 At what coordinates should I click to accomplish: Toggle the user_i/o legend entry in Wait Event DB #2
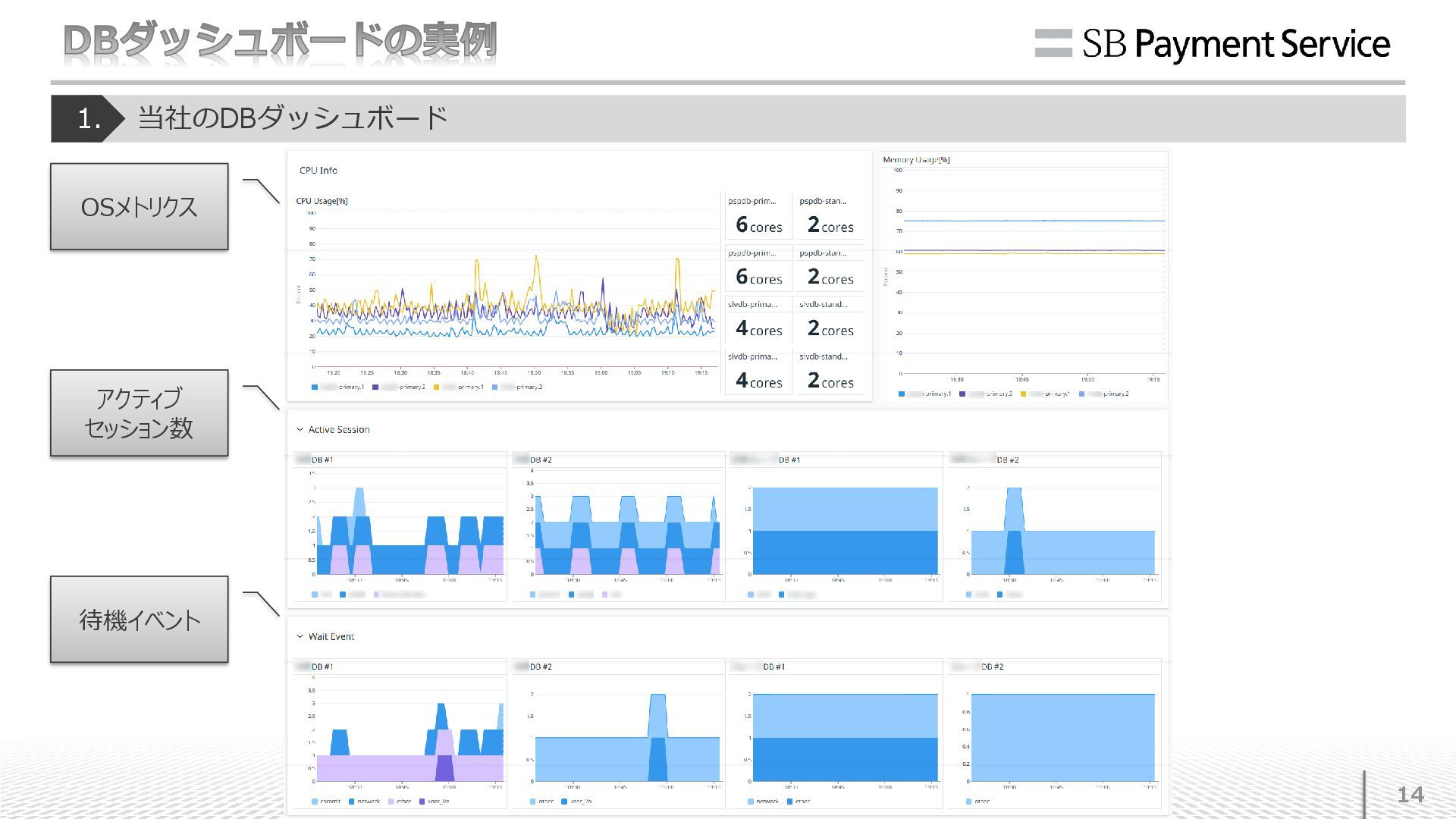tap(580, 802)
